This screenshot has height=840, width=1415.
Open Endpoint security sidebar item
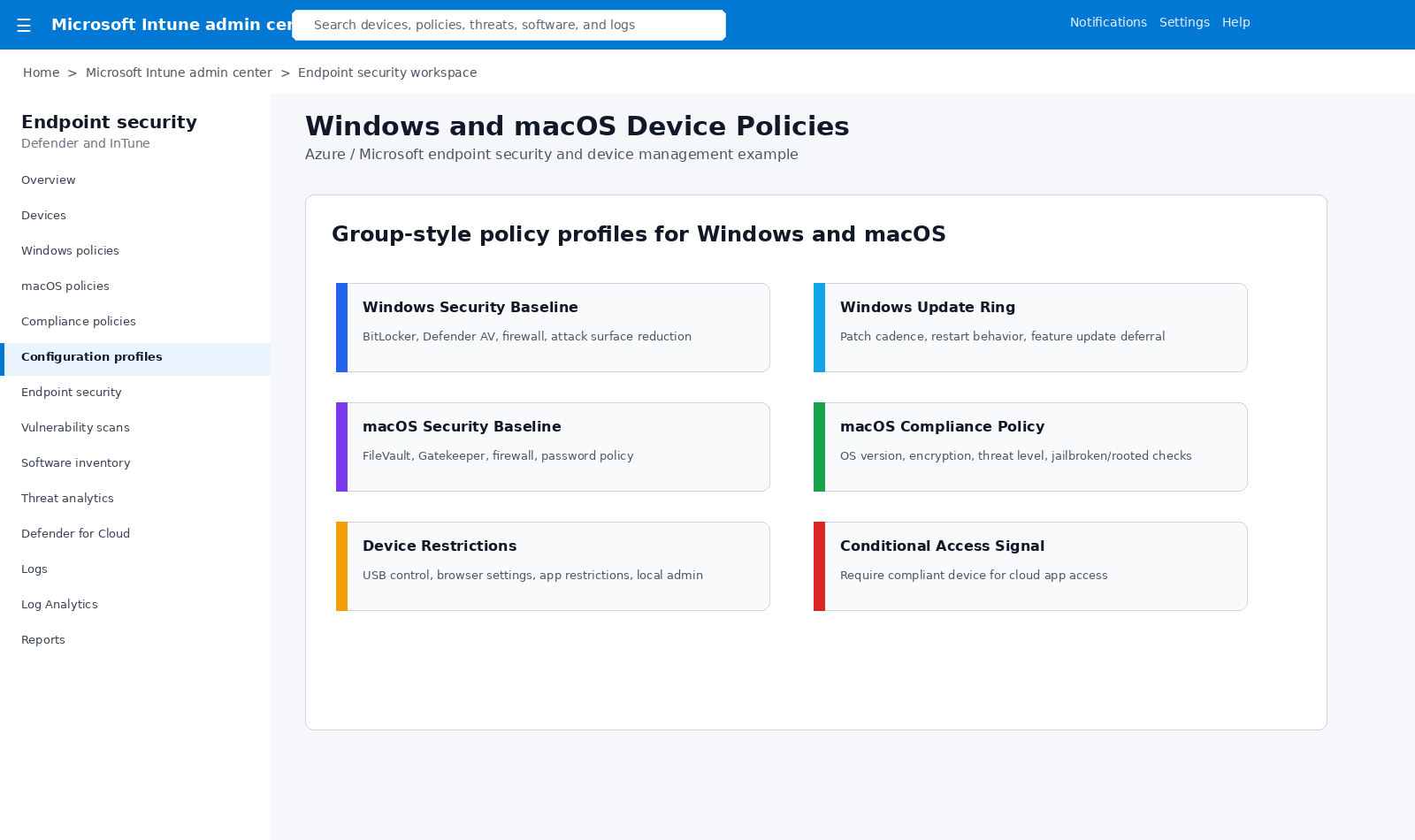coord(135,393)
